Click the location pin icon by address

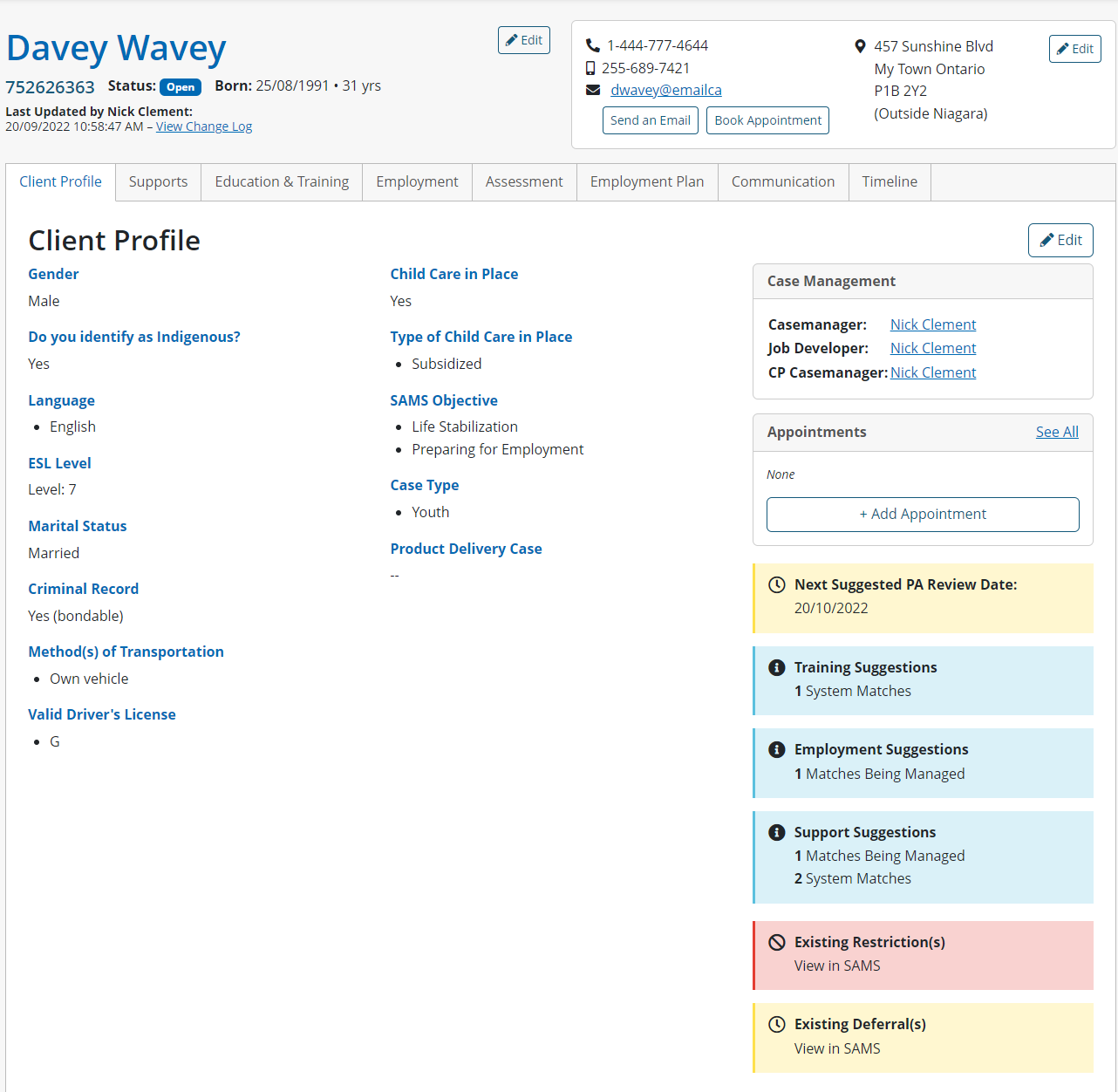point(860,46)
